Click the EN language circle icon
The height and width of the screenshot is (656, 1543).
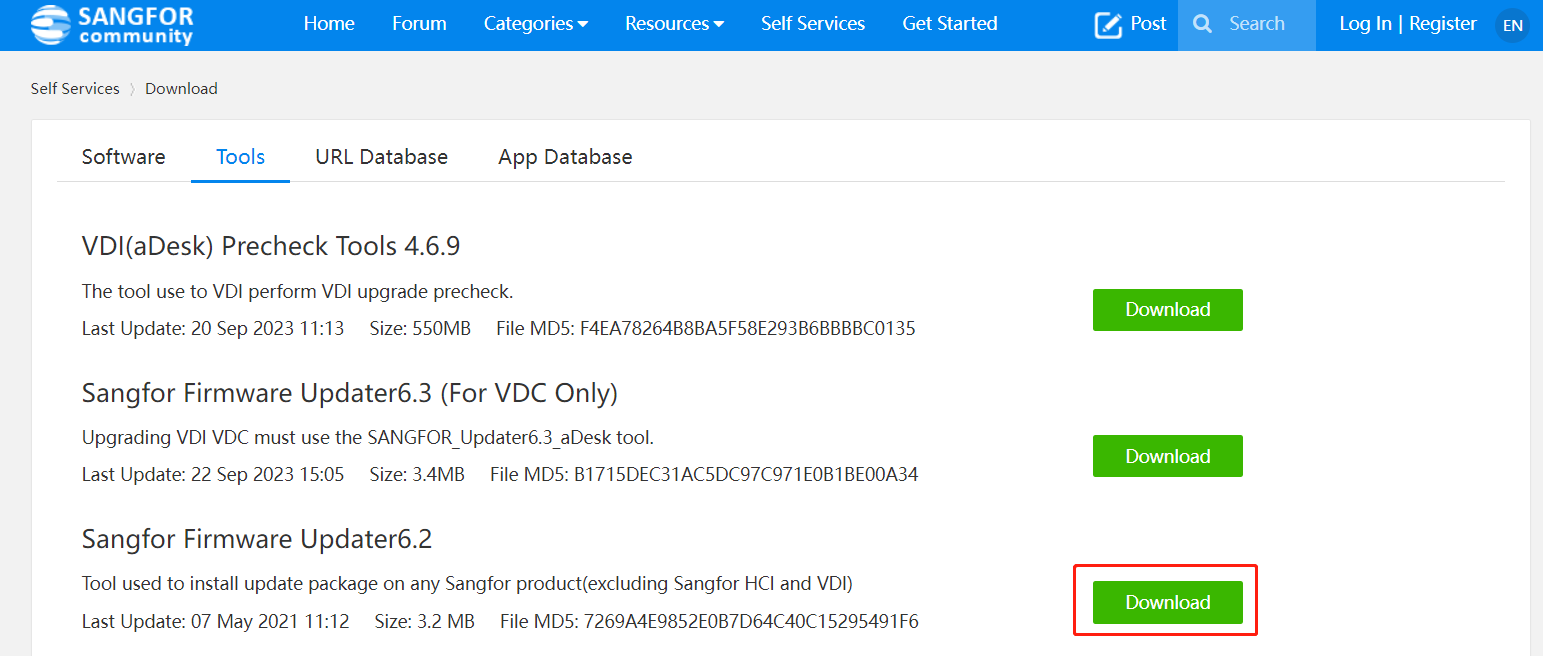click(1513, 25)
